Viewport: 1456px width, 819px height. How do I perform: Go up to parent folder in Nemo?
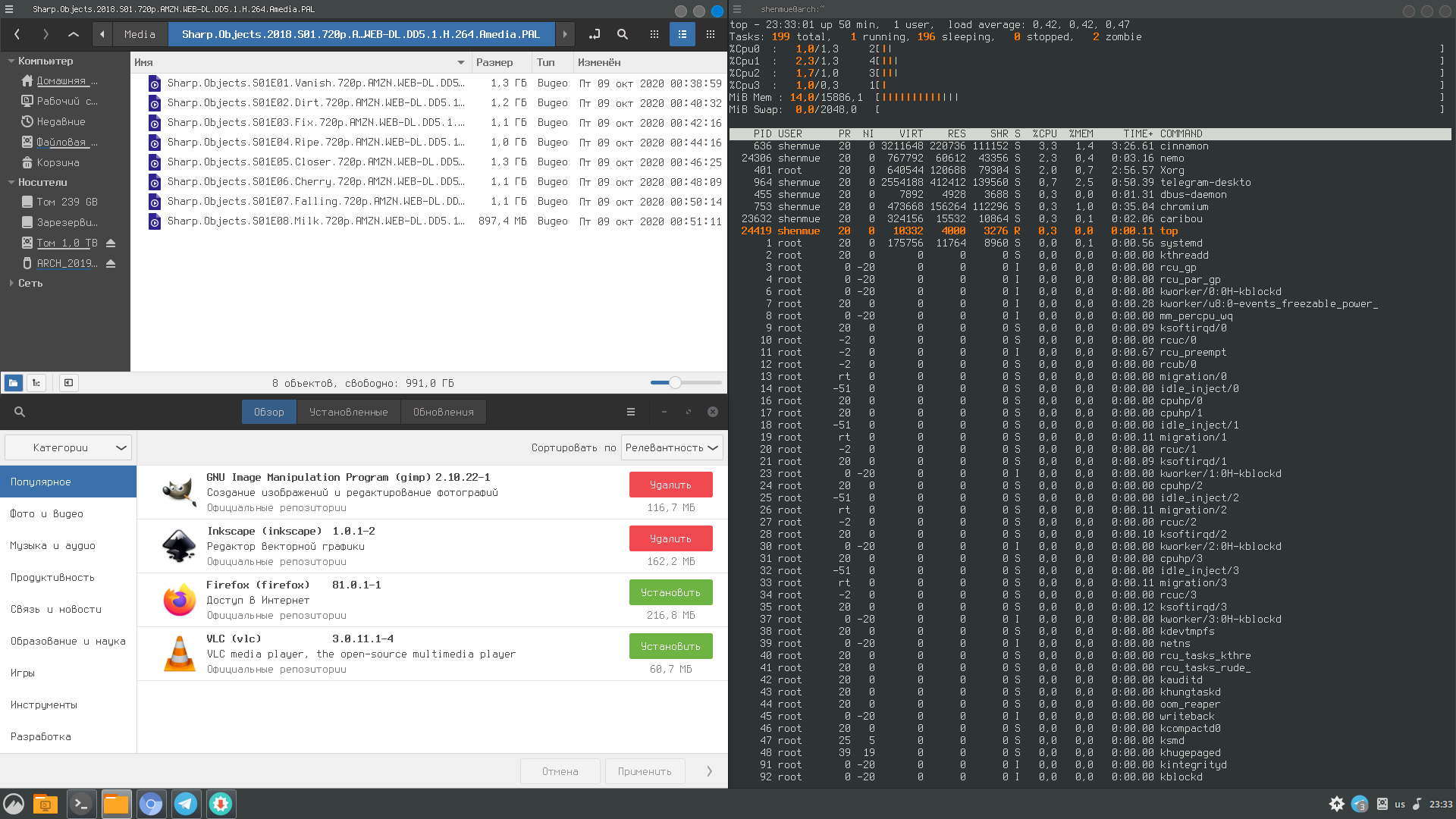tap(74, 34)
